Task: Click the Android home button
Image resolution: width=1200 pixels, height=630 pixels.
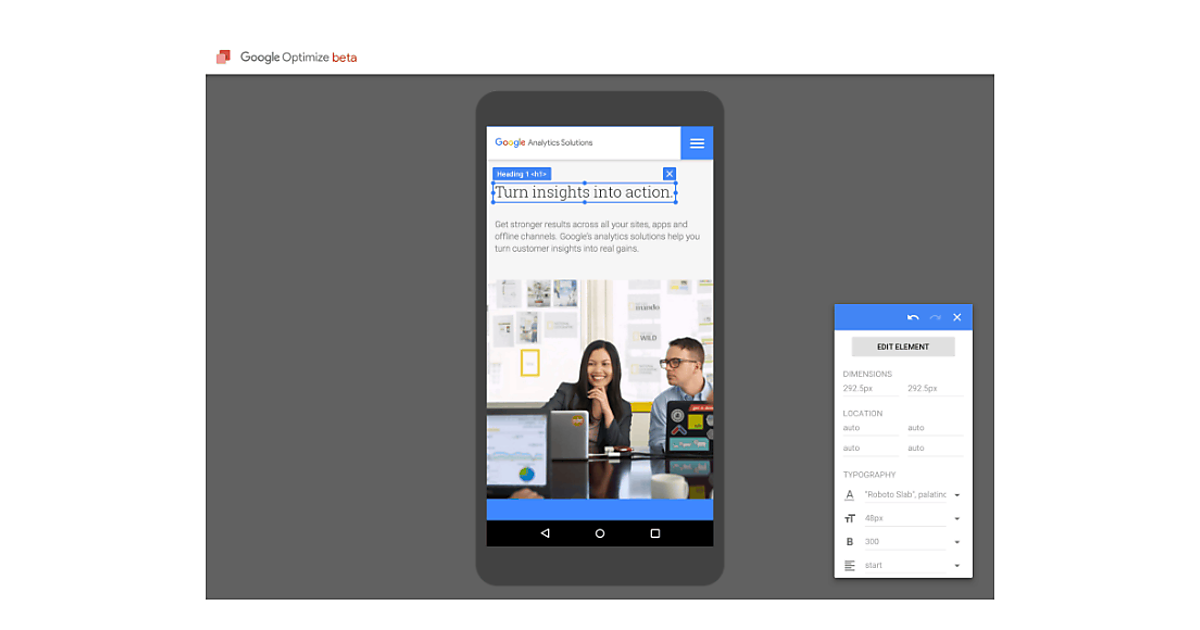Action: click(600, 533)
